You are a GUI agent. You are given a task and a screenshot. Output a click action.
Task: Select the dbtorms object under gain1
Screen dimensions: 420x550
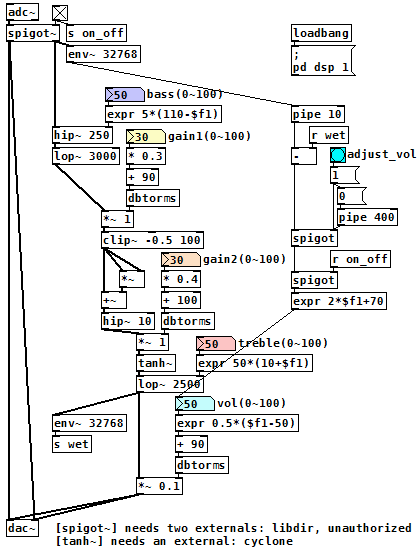click(153, 198)
